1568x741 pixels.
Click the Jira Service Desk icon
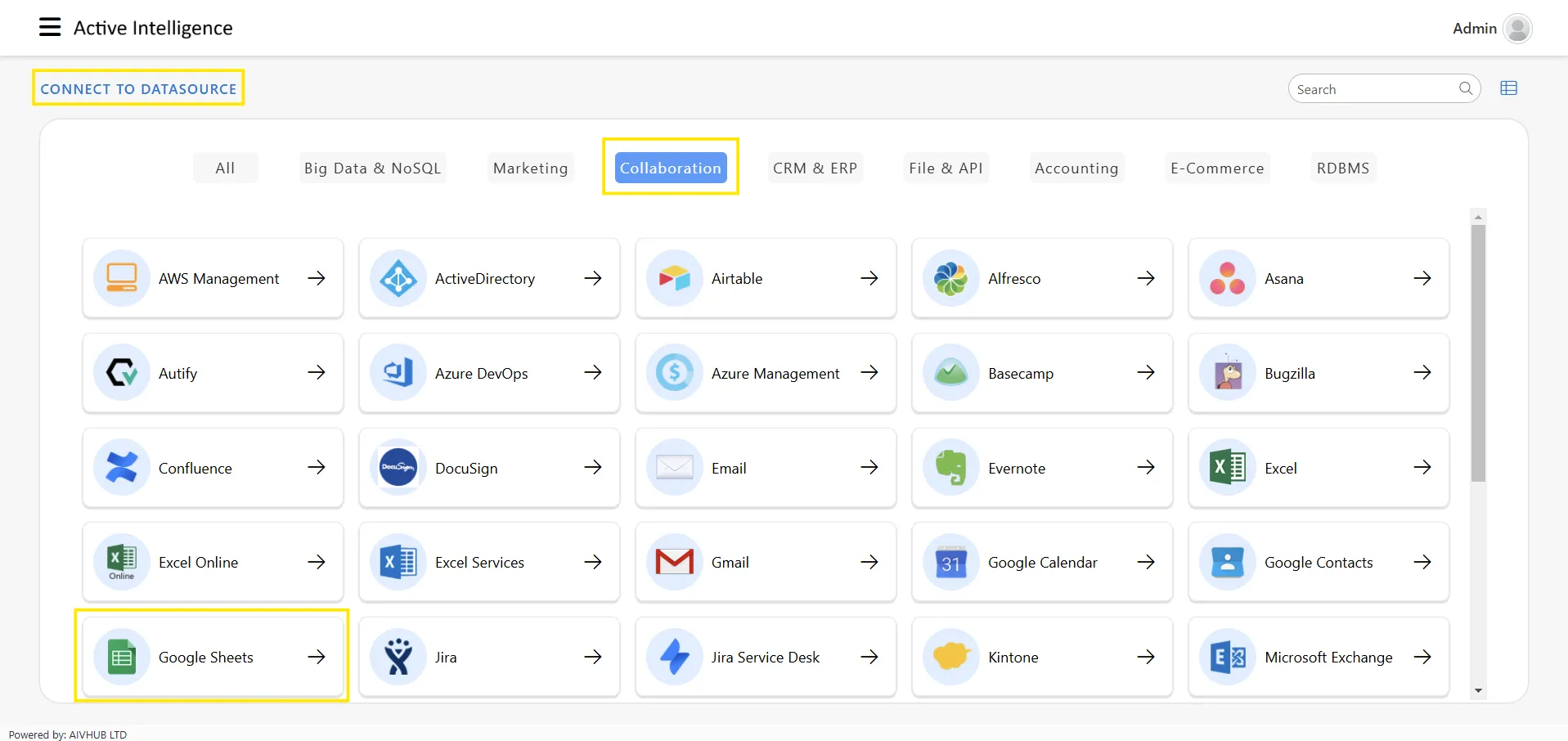pos(675,657)
